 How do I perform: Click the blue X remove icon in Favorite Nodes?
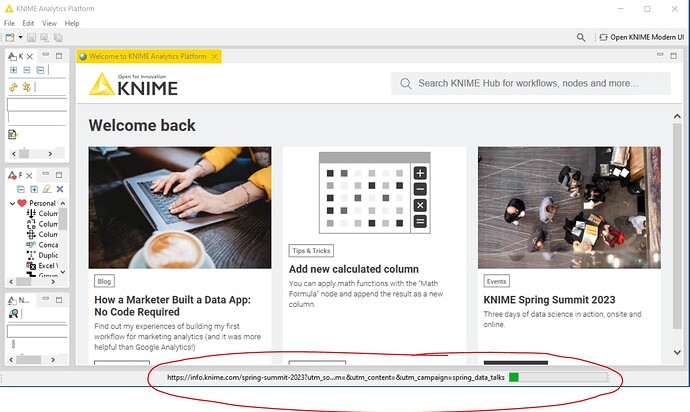[x=60, y=189]
